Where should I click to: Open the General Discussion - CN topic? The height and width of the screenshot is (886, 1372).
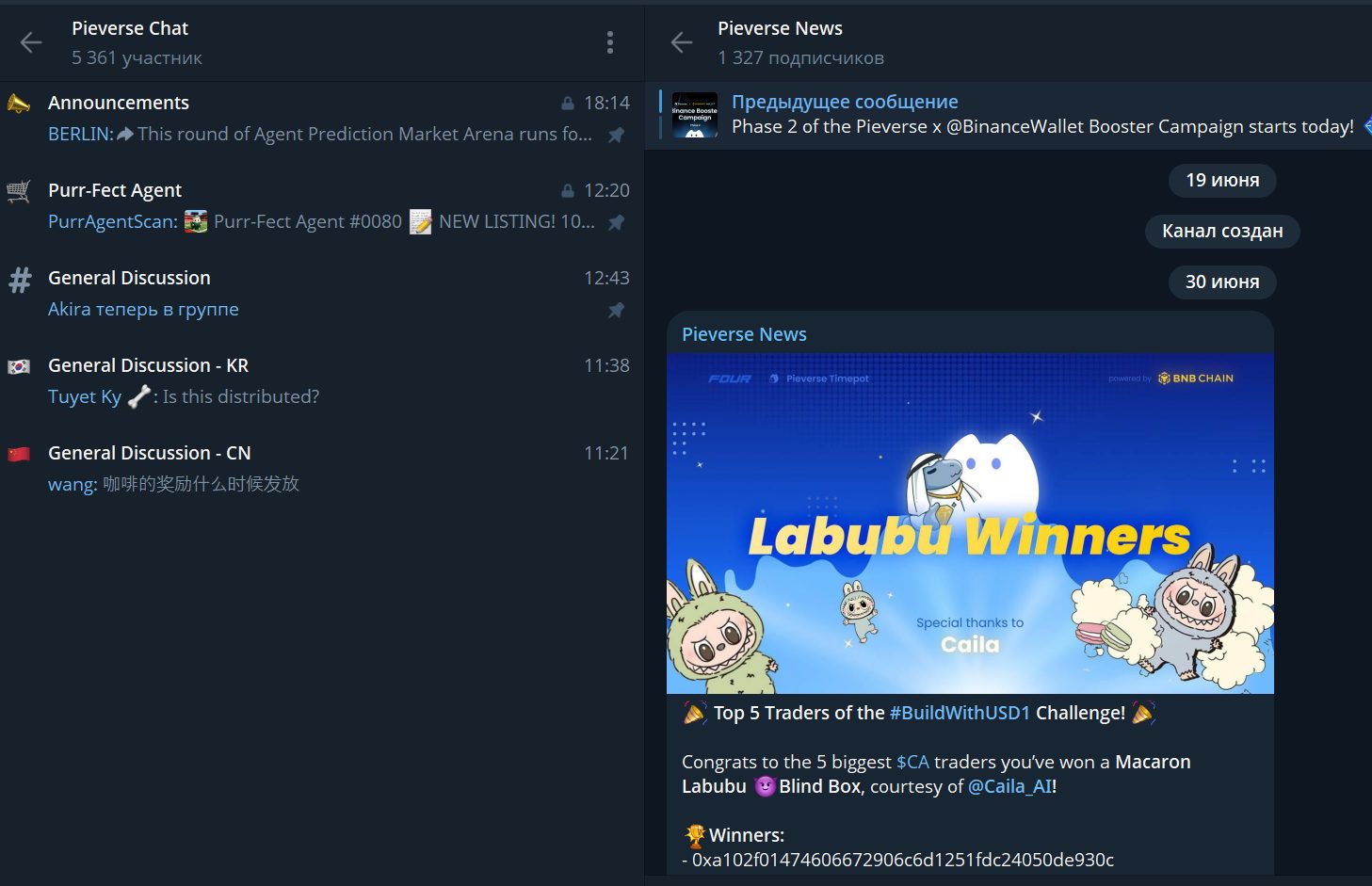pos(321,468)
